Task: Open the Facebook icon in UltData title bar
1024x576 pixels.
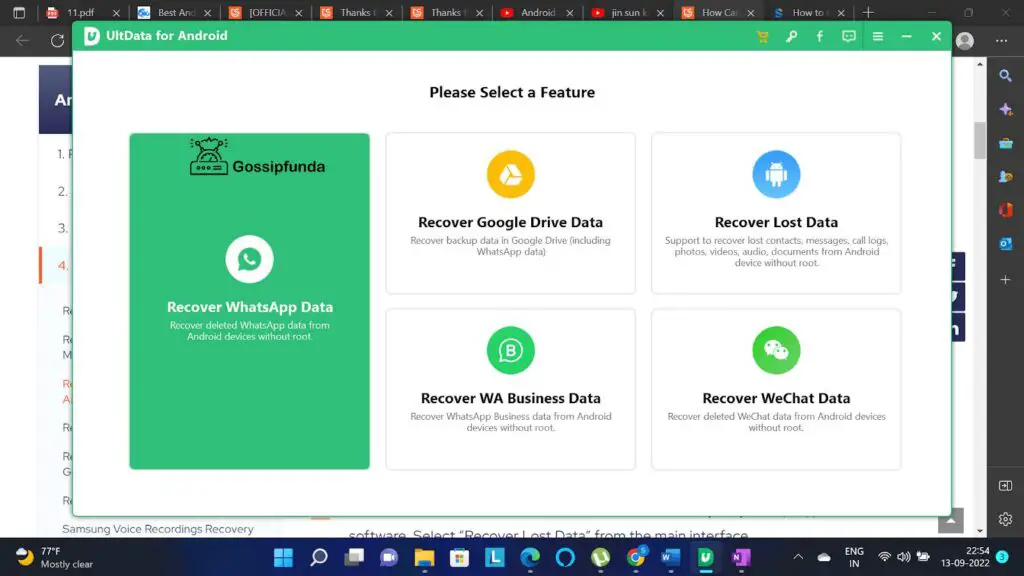Action: 820,37
